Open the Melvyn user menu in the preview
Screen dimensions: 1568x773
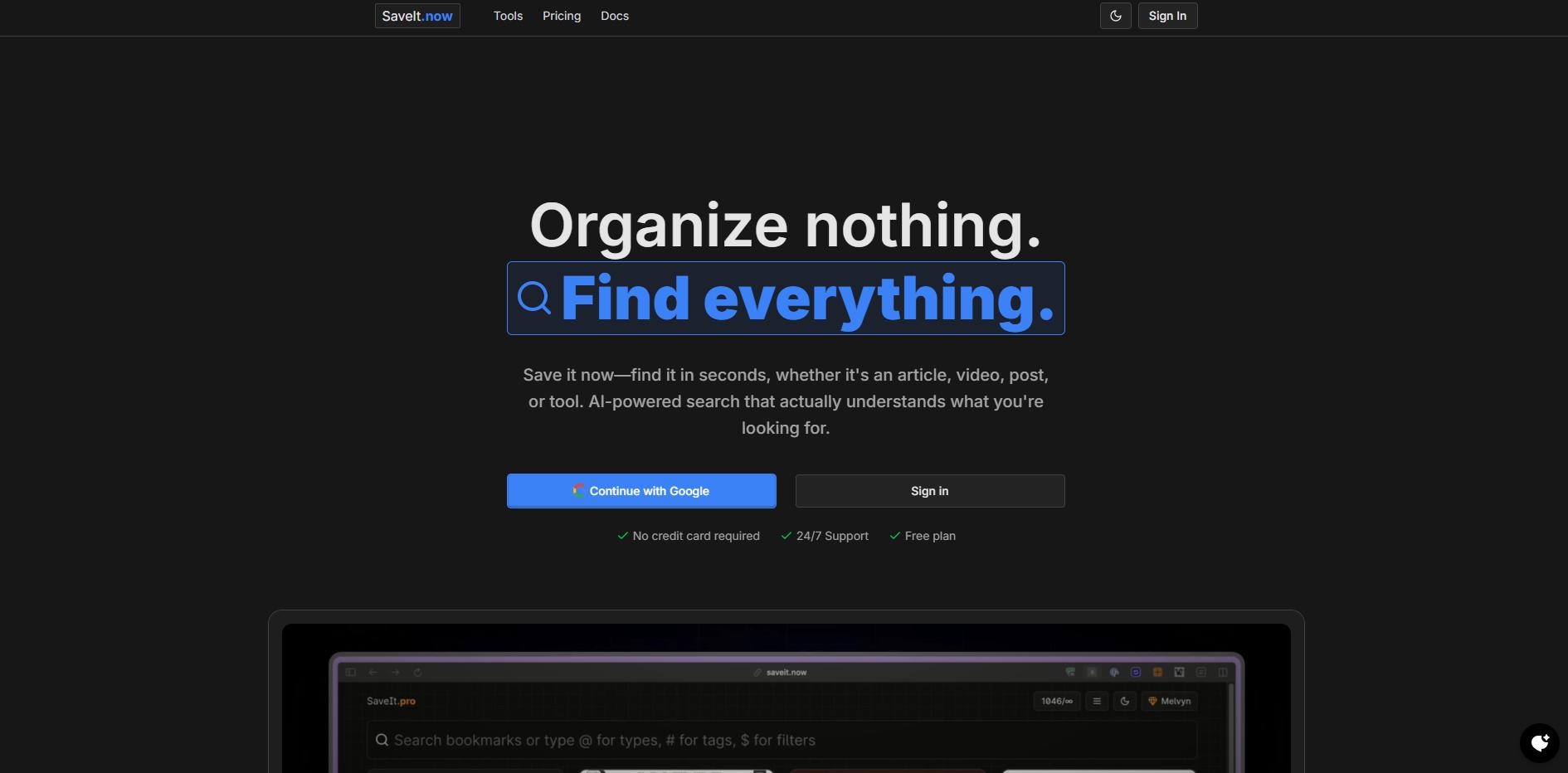(x=1169, y=701)
